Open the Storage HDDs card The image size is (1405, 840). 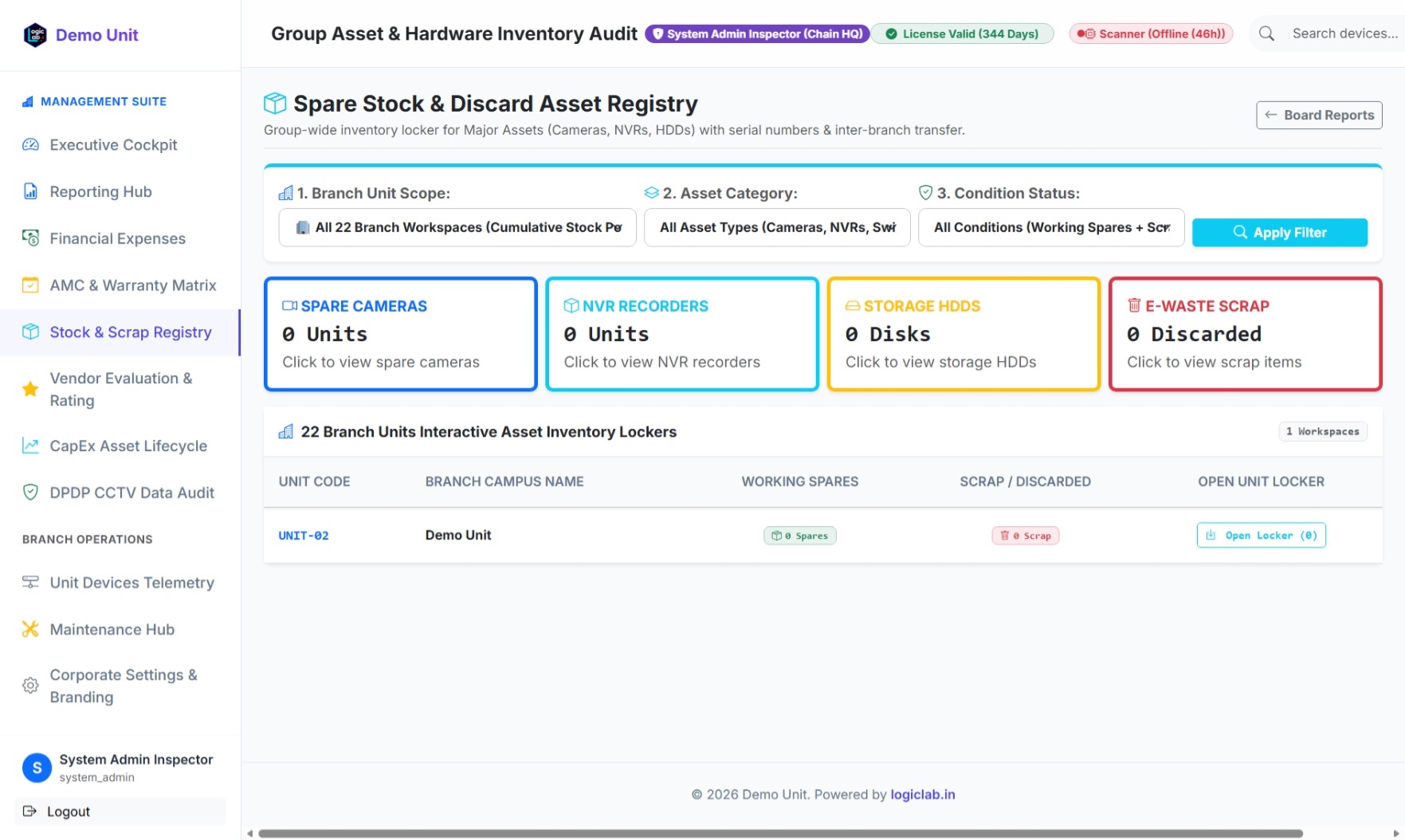tap(963, 334)
